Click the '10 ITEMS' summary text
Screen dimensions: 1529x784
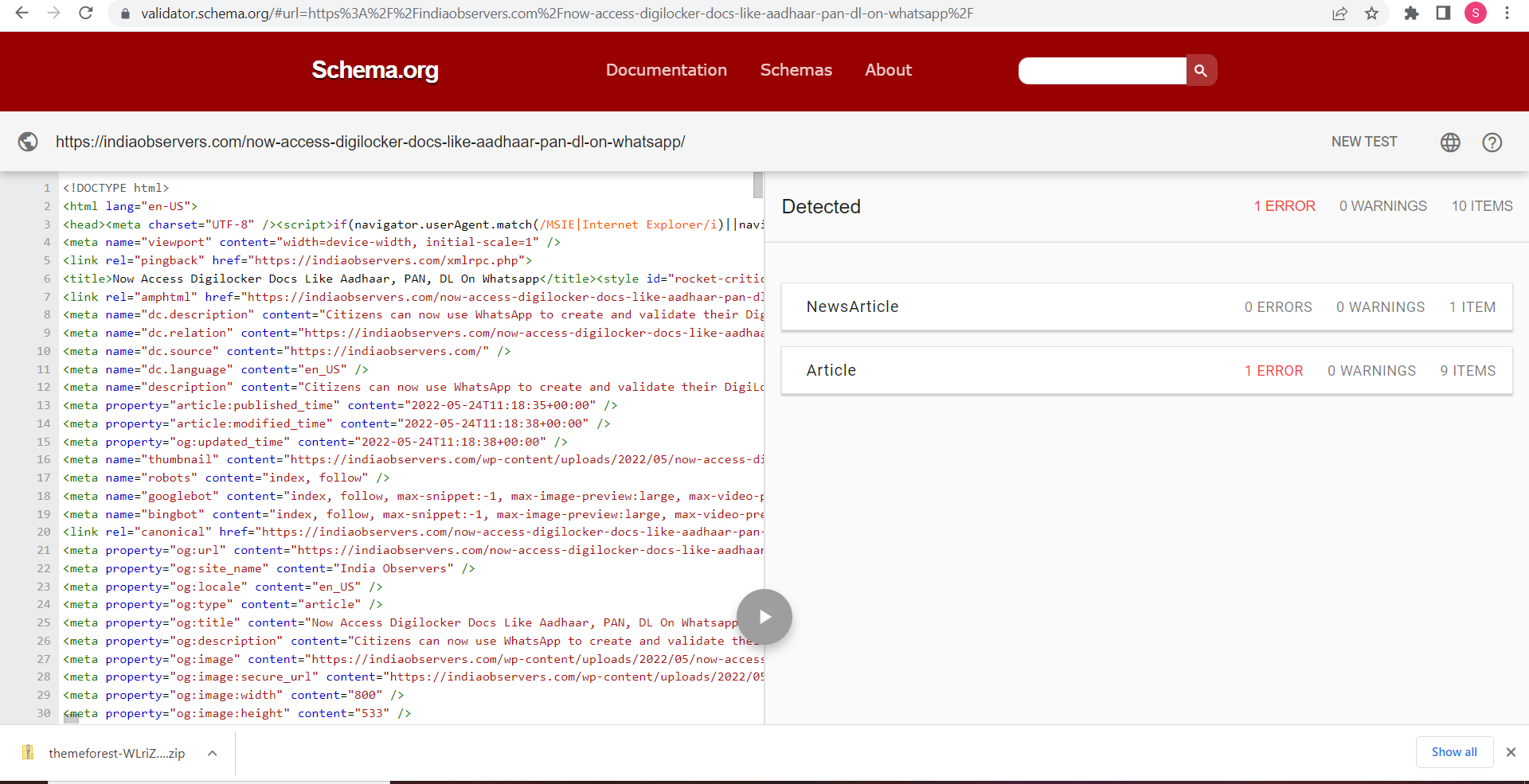[1482, 206]
